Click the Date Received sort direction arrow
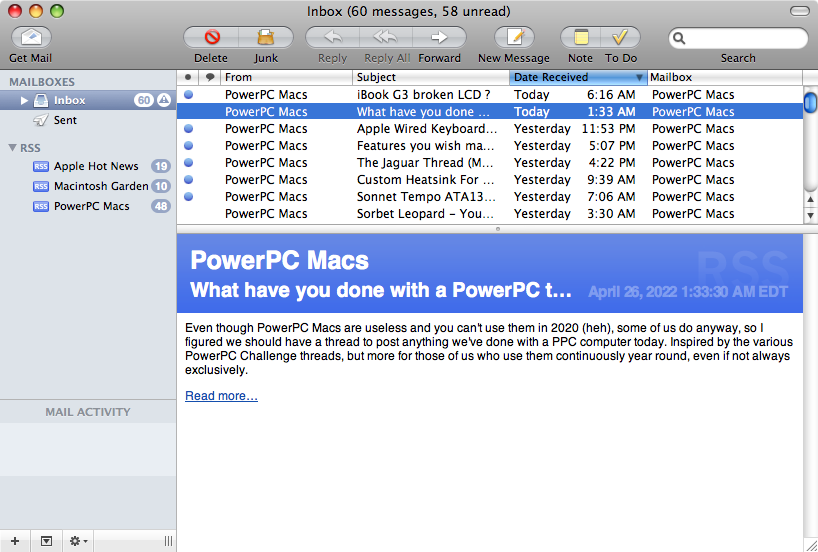 point(639,78)
